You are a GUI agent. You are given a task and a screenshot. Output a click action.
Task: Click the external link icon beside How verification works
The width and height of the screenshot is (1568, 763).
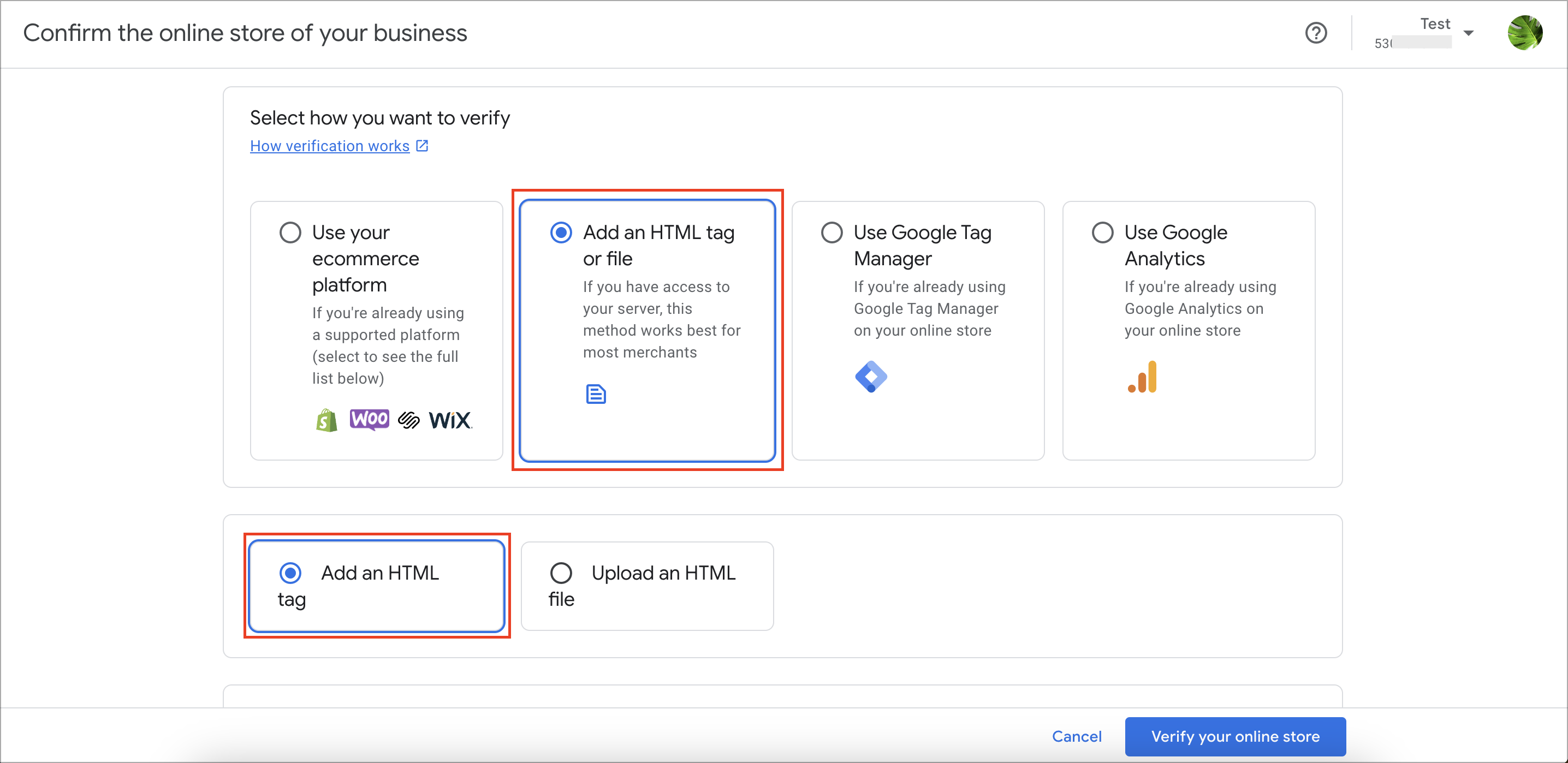[x=423, y=146]
